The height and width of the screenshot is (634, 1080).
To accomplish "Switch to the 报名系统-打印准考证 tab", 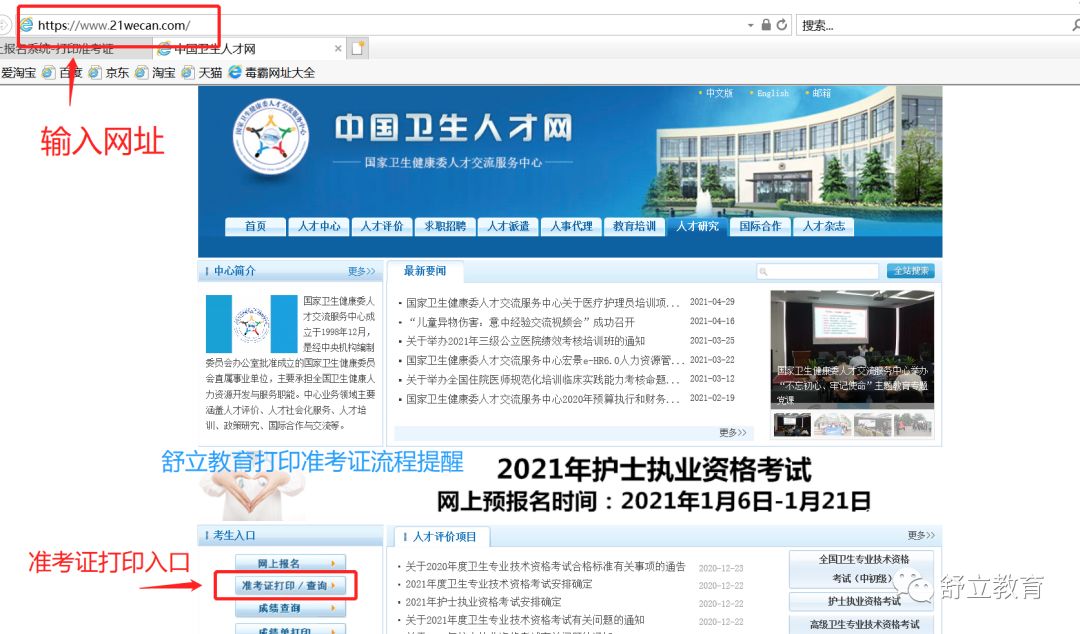I will pyautogui.click(x=76, y=48).
